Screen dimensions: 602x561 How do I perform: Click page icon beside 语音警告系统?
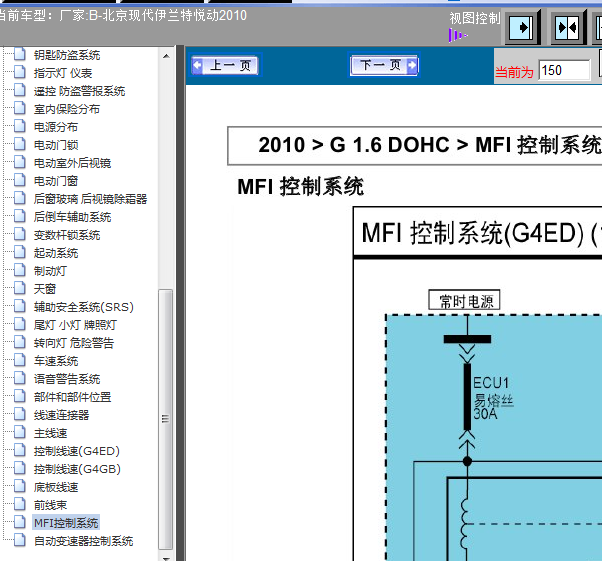(x=20, y=378)
